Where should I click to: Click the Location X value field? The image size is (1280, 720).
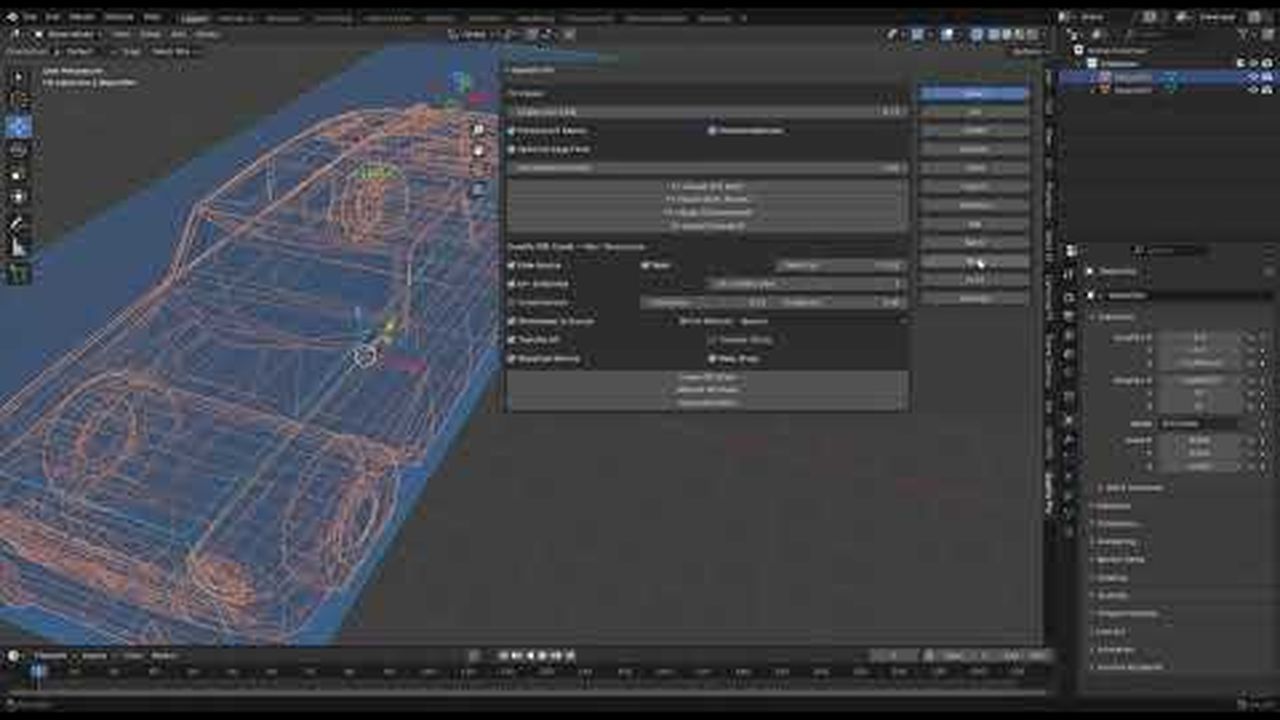(x=1200, y=339)
